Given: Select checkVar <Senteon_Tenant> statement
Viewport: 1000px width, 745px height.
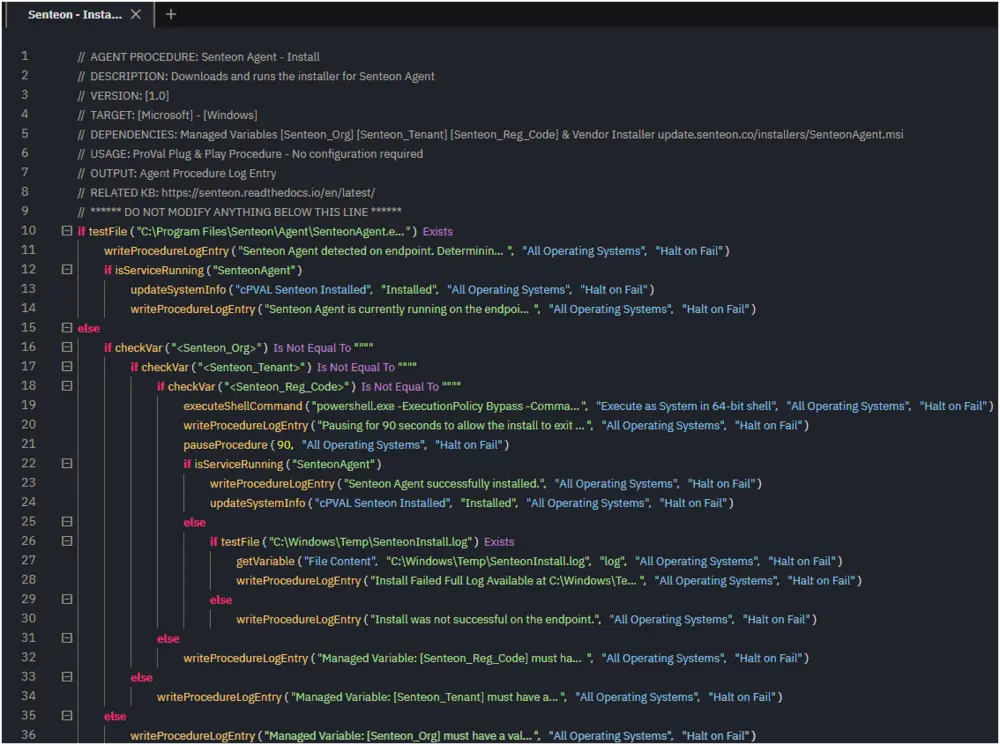Looking at the screenshot, I should point(274,367).
